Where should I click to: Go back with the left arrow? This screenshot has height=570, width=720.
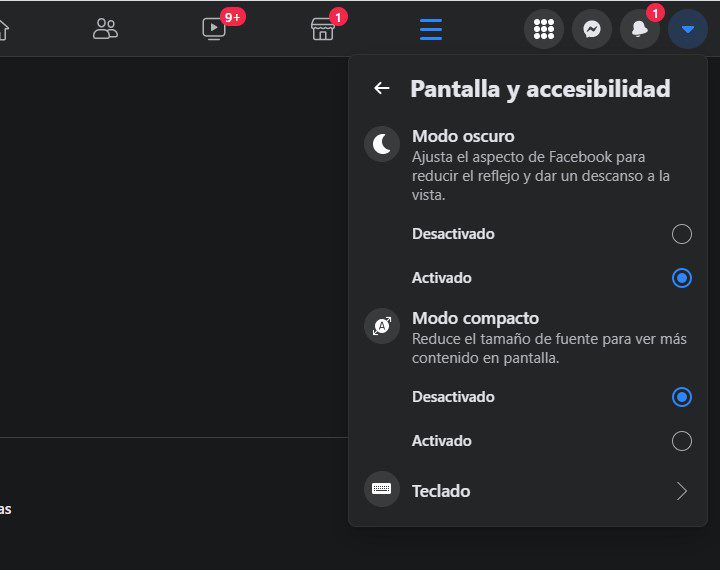coord(381,88)
